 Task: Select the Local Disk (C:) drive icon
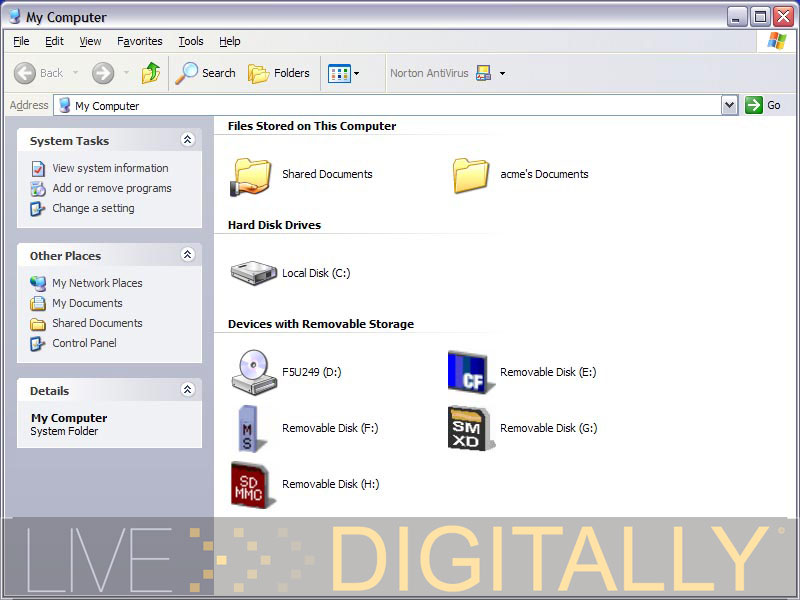click(x=254, y=273)
